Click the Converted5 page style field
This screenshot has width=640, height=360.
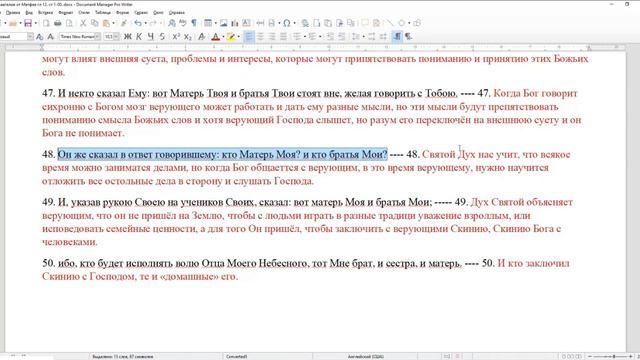(237, 356)
